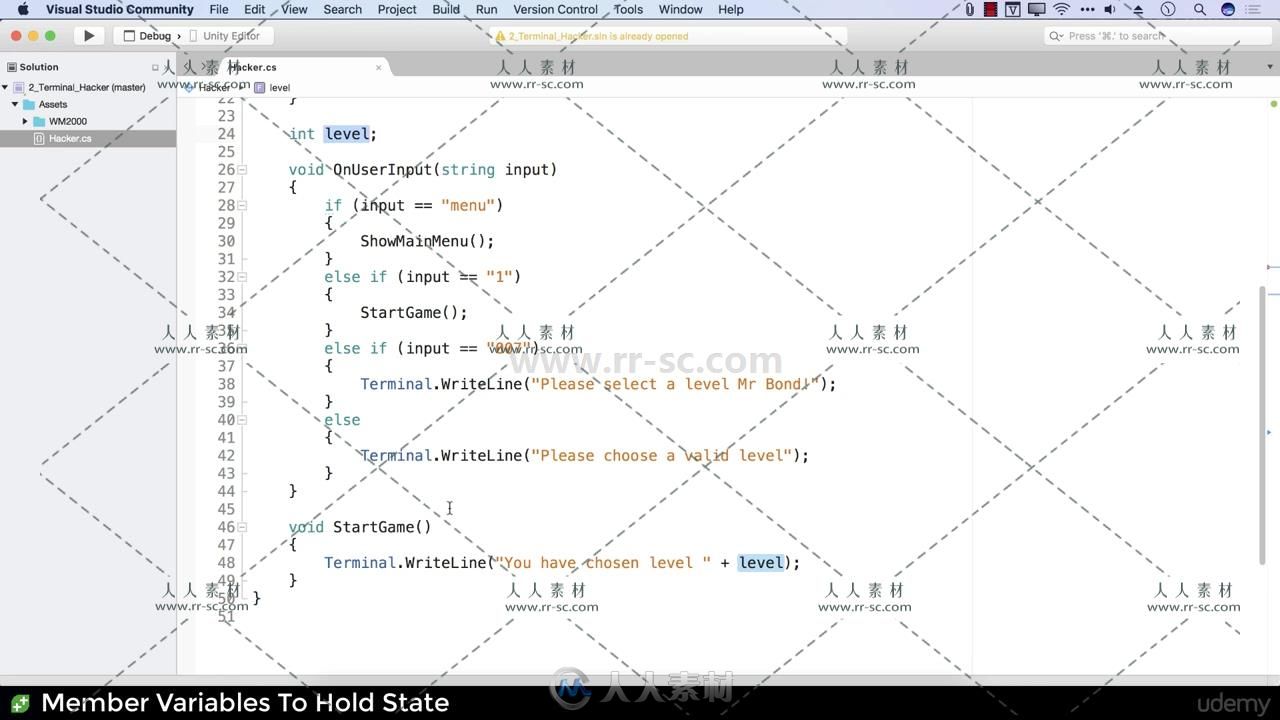Open the three-dots menu bar item

pos(1087,9)
